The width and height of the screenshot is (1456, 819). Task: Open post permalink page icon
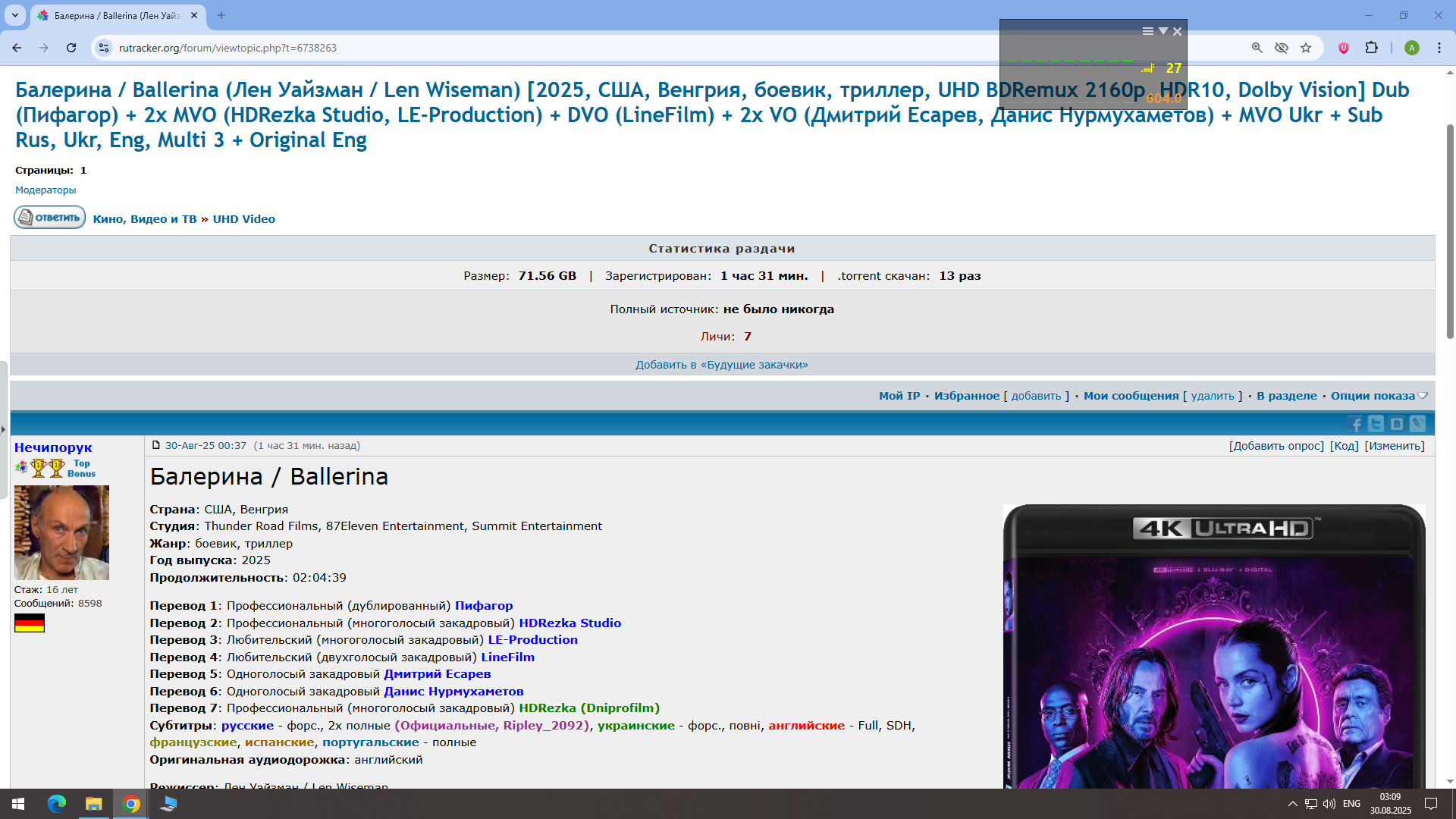click(x=156, y=445)
